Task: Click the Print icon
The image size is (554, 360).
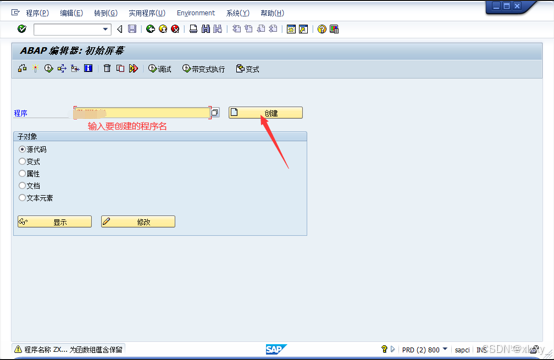Action: tap(193, 29)
